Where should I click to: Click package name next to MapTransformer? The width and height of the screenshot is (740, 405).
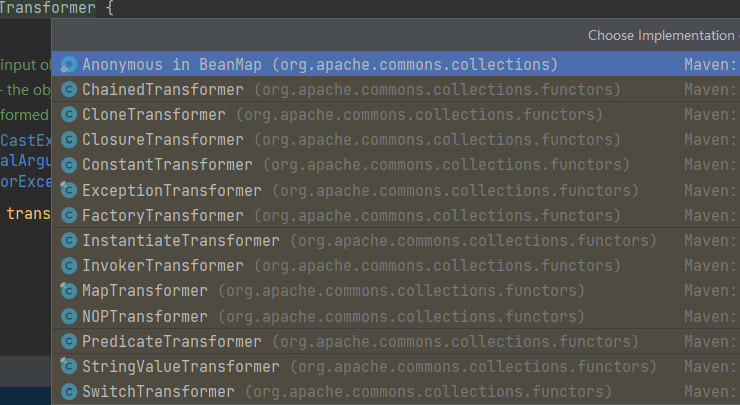pyautogui.click(x=401, y=290)
